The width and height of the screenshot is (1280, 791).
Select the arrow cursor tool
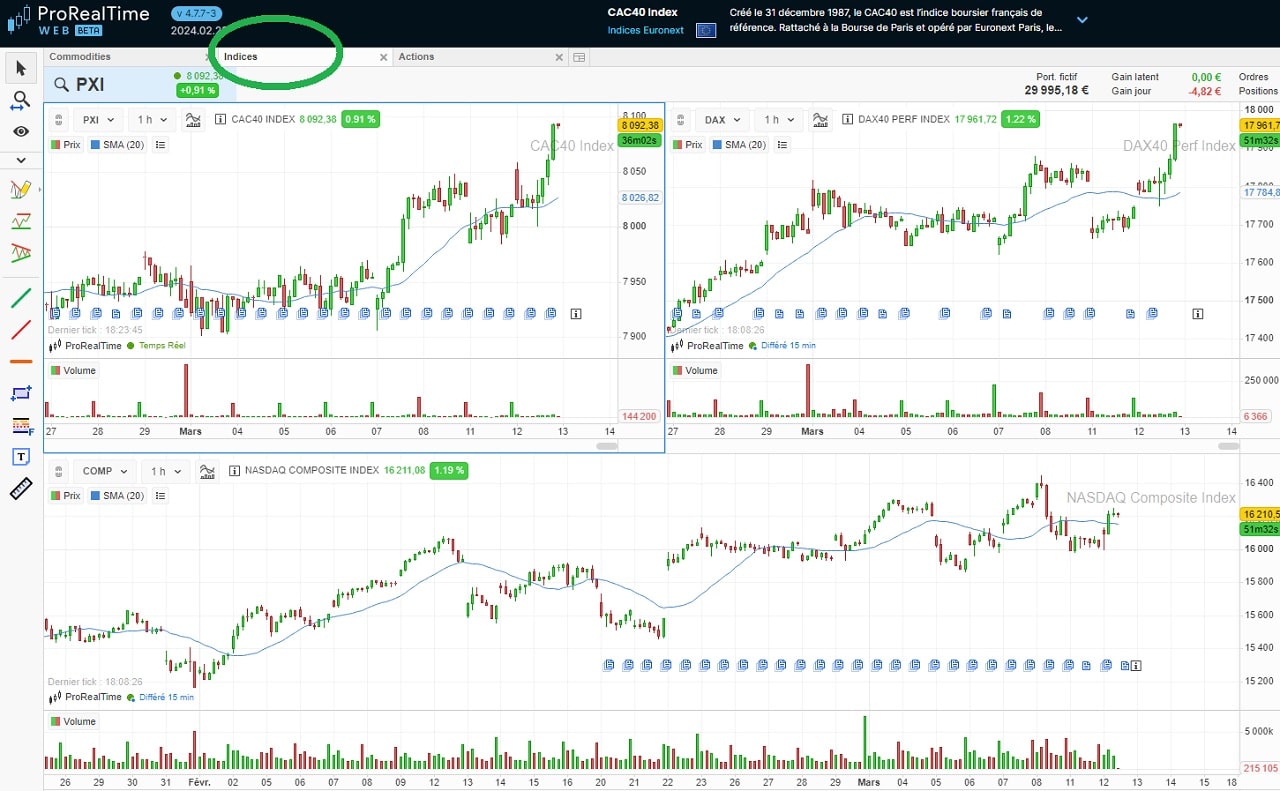21,68
